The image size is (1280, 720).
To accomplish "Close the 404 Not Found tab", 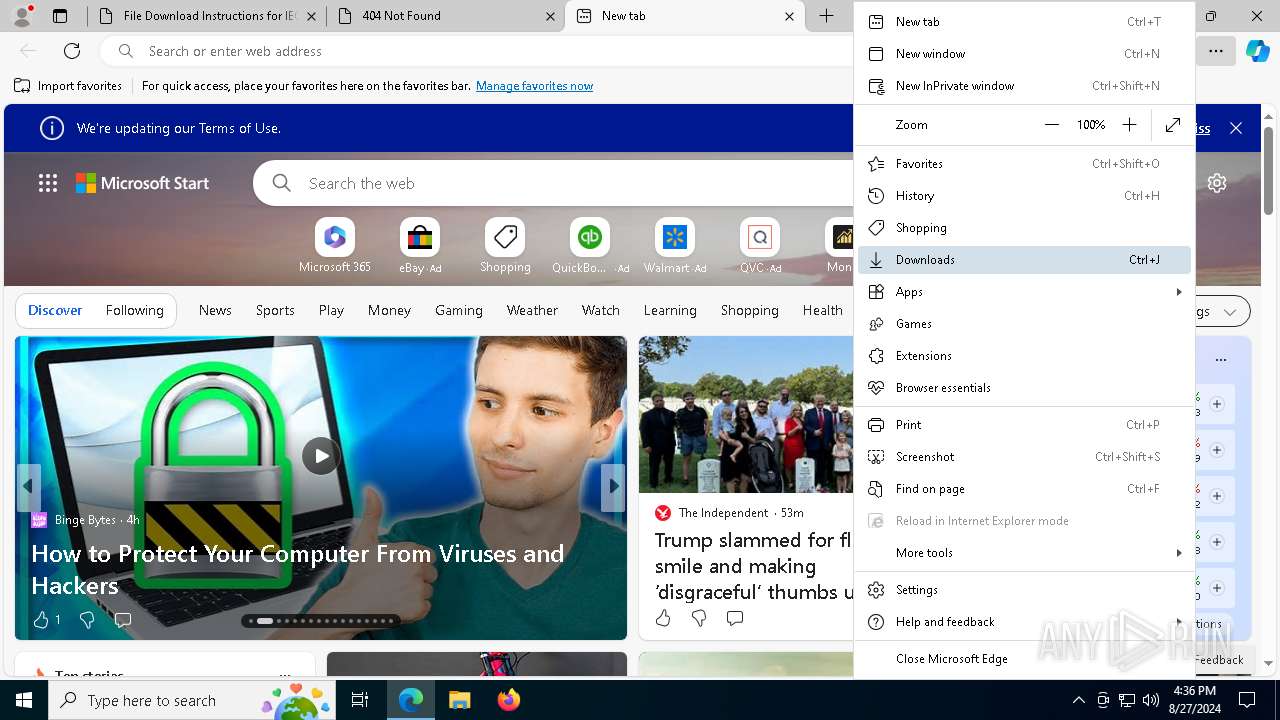I will 551,16.
